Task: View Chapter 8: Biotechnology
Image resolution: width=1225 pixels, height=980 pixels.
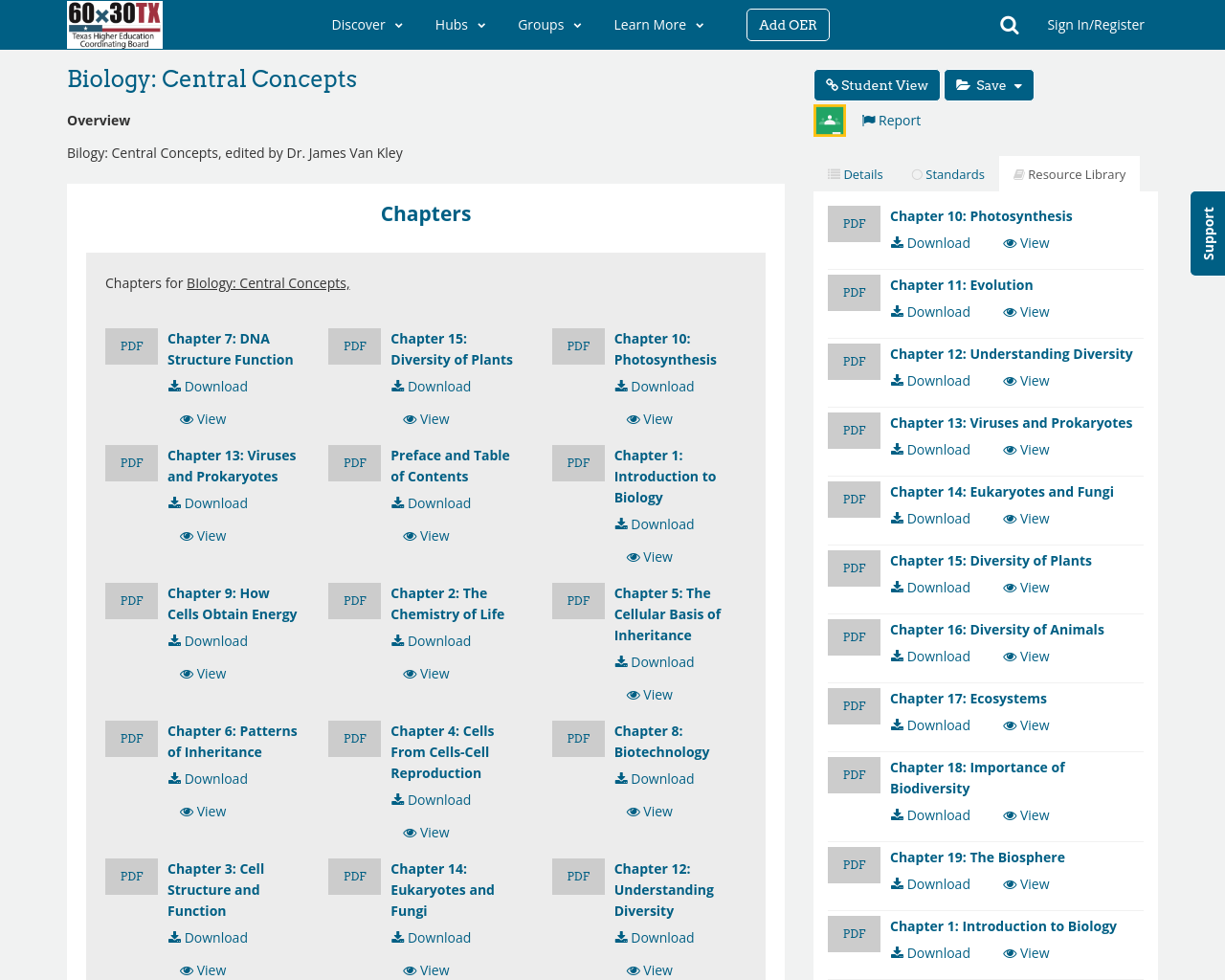Action: [x=649, y=812]
